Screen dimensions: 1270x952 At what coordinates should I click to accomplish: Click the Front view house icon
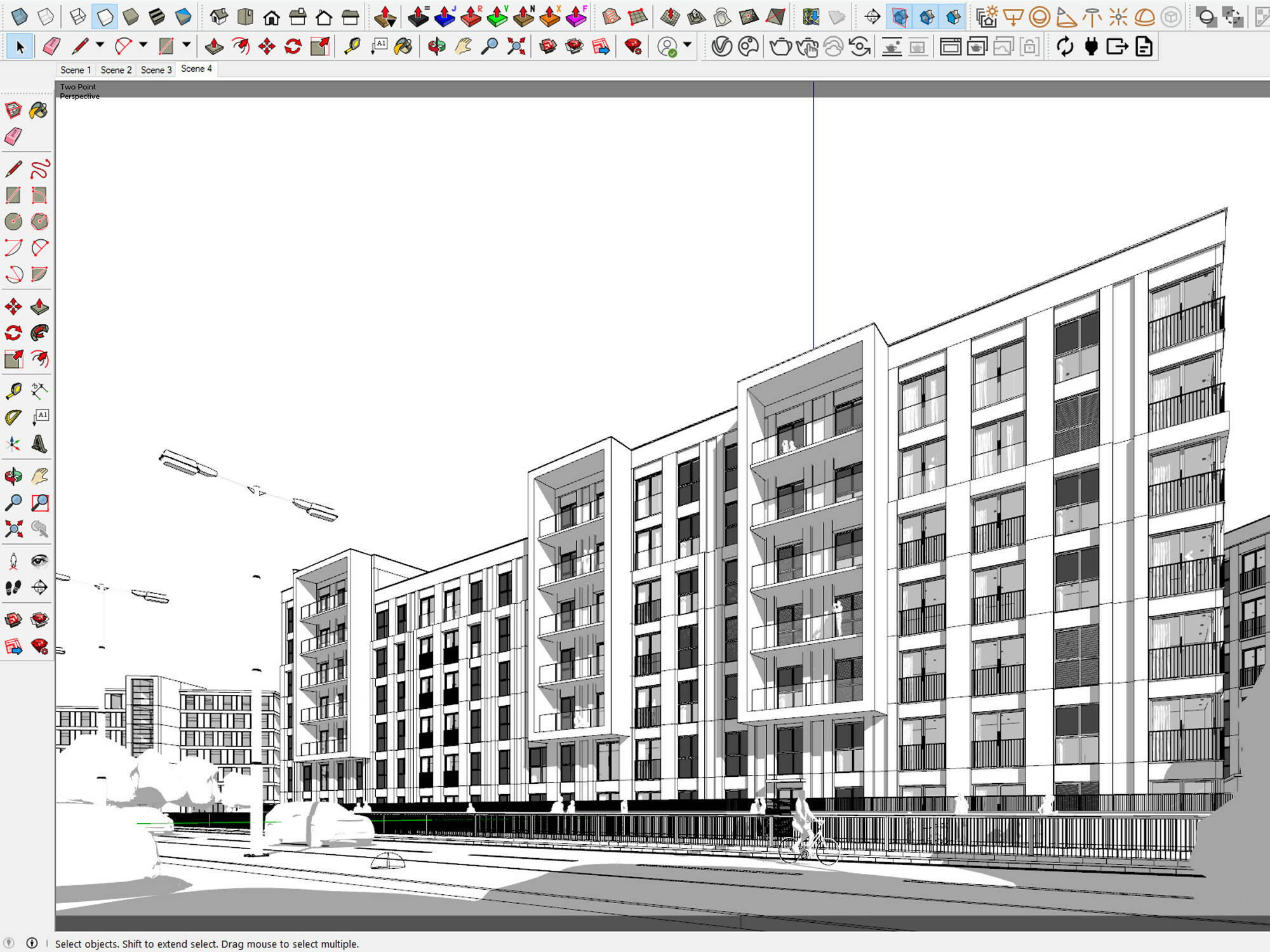[271, 17]
